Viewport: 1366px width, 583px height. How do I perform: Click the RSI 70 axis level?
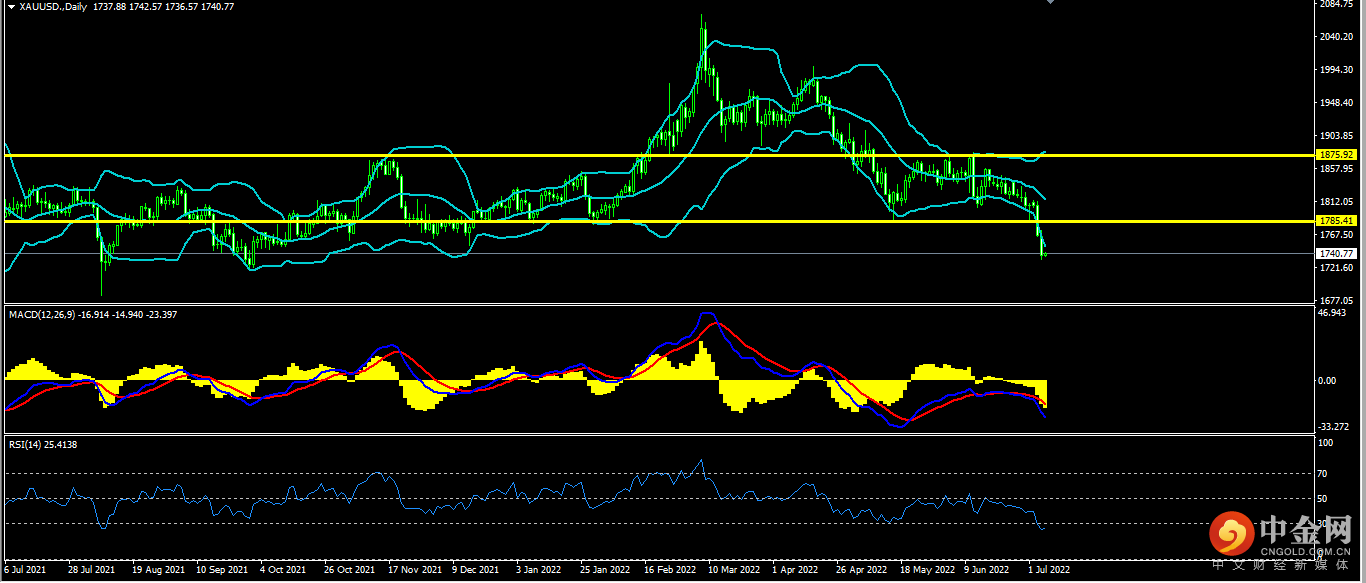tap(1324, 473)
